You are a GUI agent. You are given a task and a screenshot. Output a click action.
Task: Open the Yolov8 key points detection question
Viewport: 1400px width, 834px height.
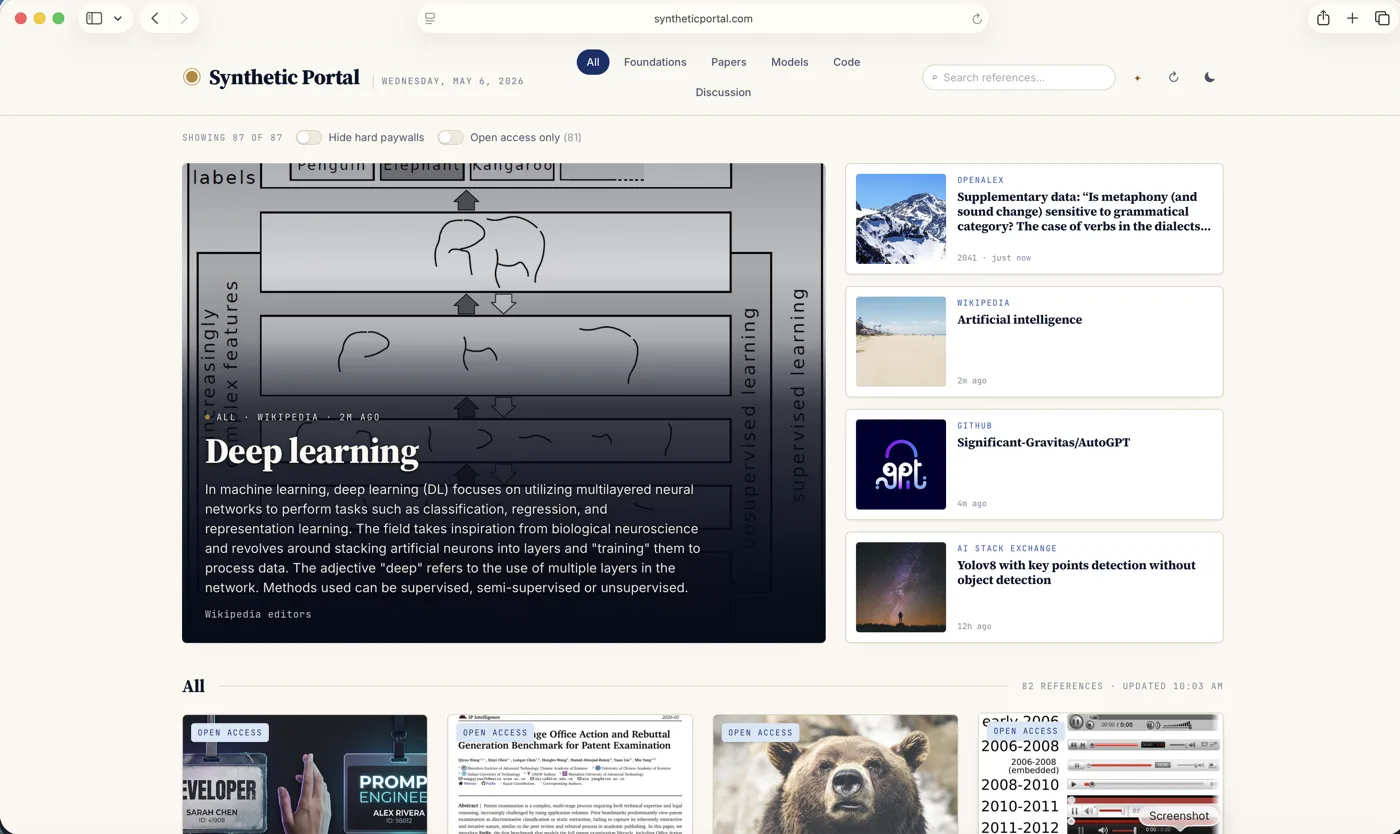pos(1076,572)
